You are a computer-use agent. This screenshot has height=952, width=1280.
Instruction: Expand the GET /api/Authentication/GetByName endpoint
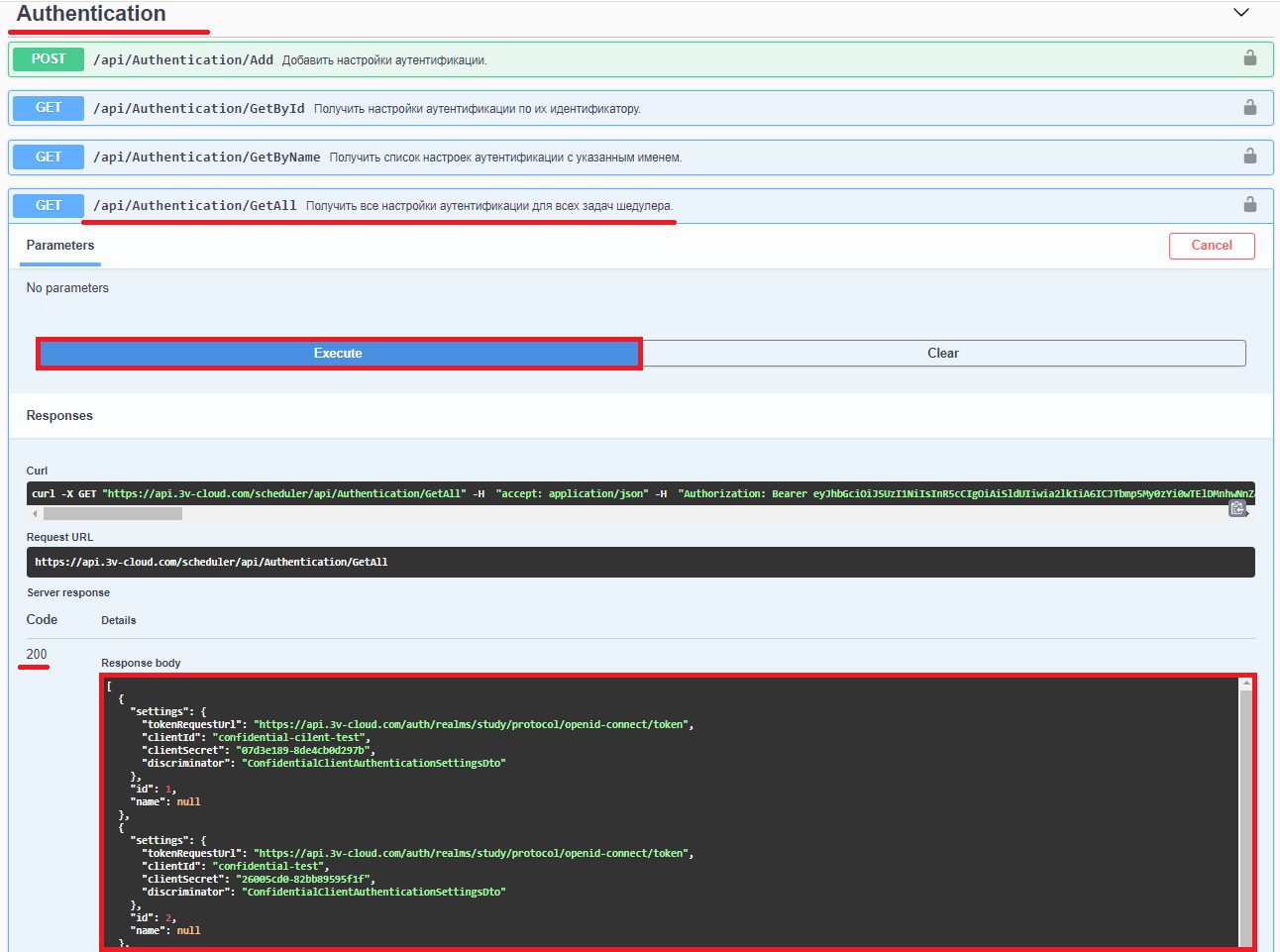coord(641,157)
